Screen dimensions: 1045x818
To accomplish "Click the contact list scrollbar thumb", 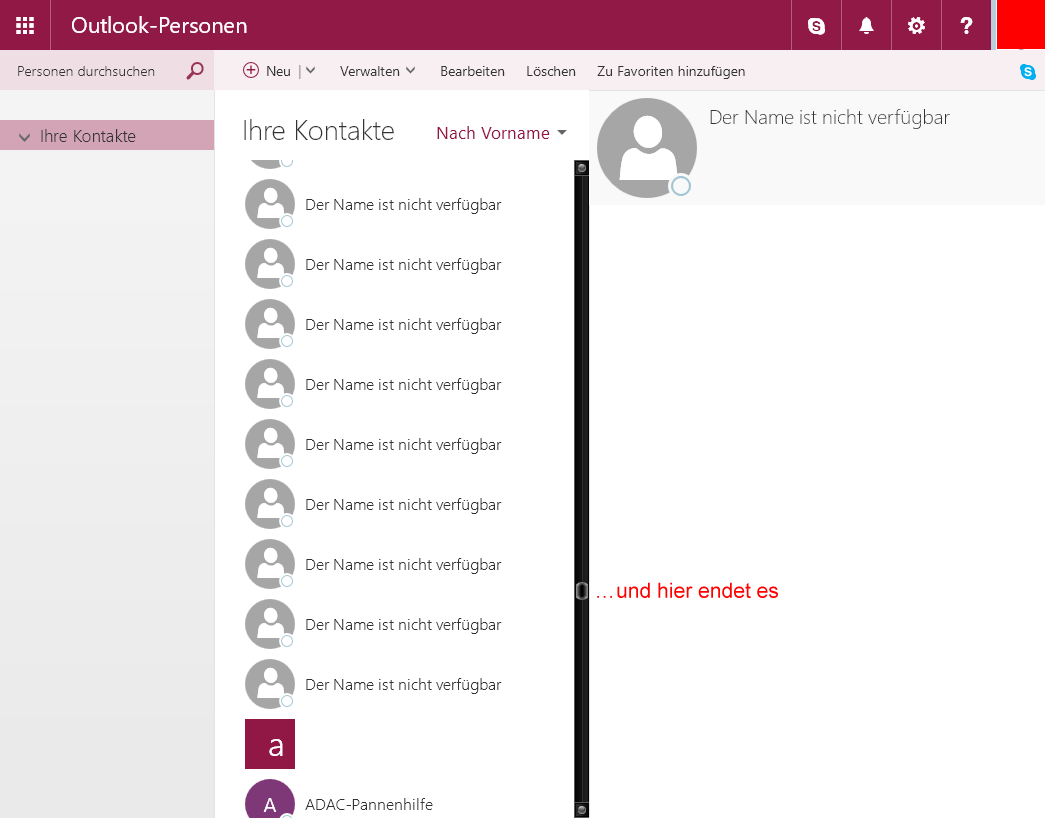I will pos(581,591).
